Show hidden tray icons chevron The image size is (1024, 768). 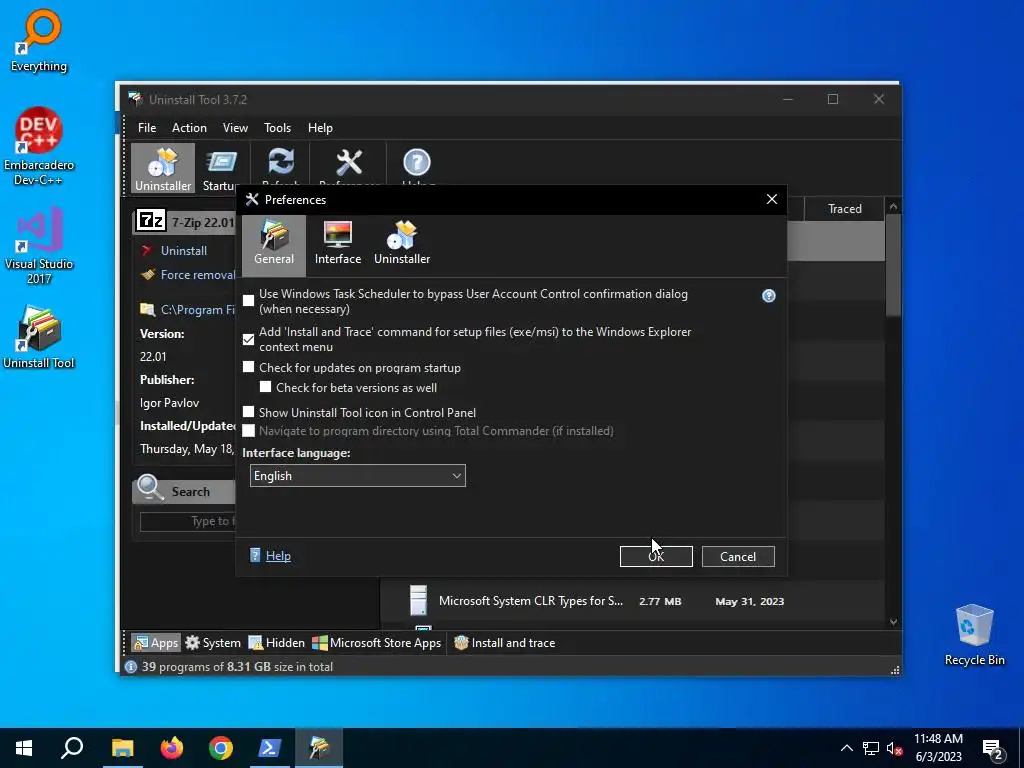[846, 748]
